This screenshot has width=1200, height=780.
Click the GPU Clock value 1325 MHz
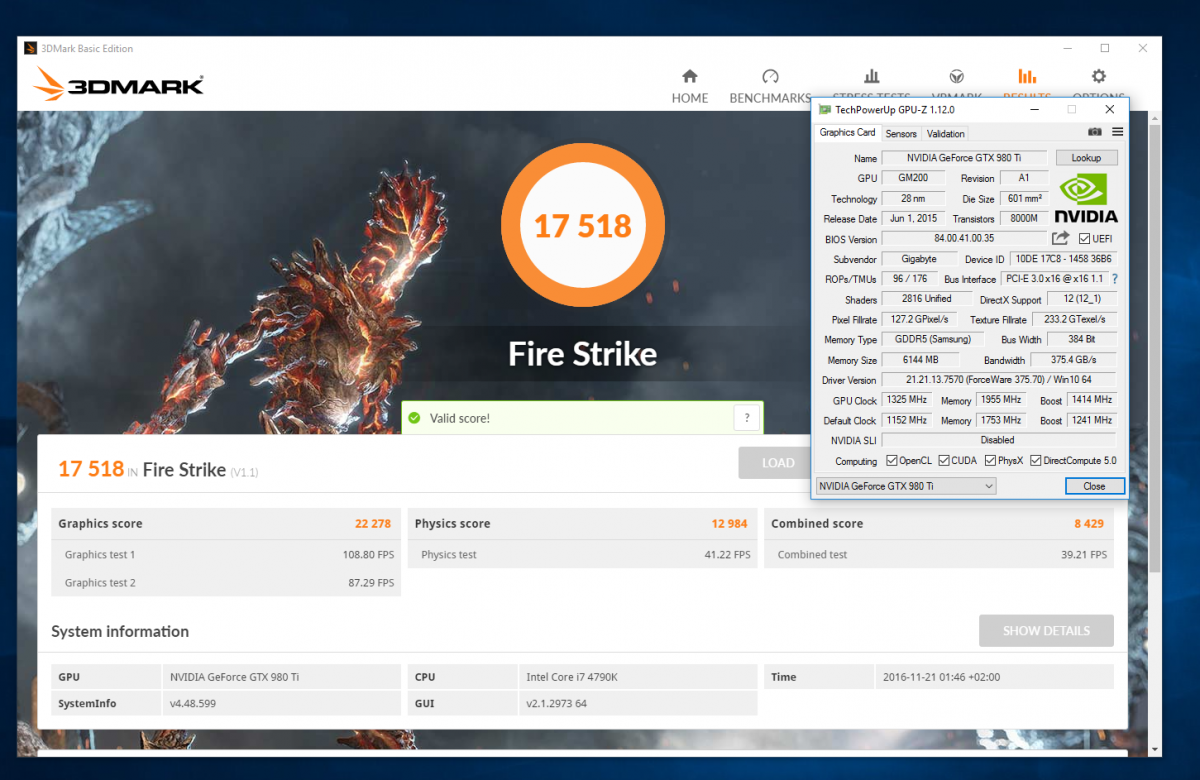[x=908, y=400]
